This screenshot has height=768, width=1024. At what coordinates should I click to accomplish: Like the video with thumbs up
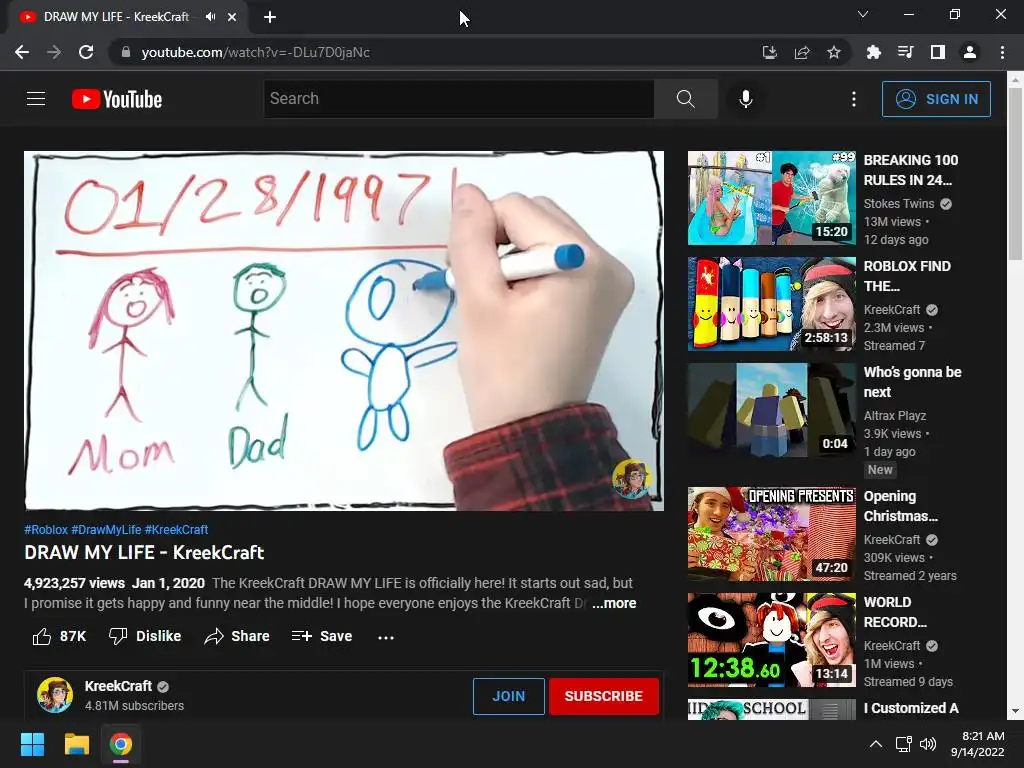[x=59, y=636]
